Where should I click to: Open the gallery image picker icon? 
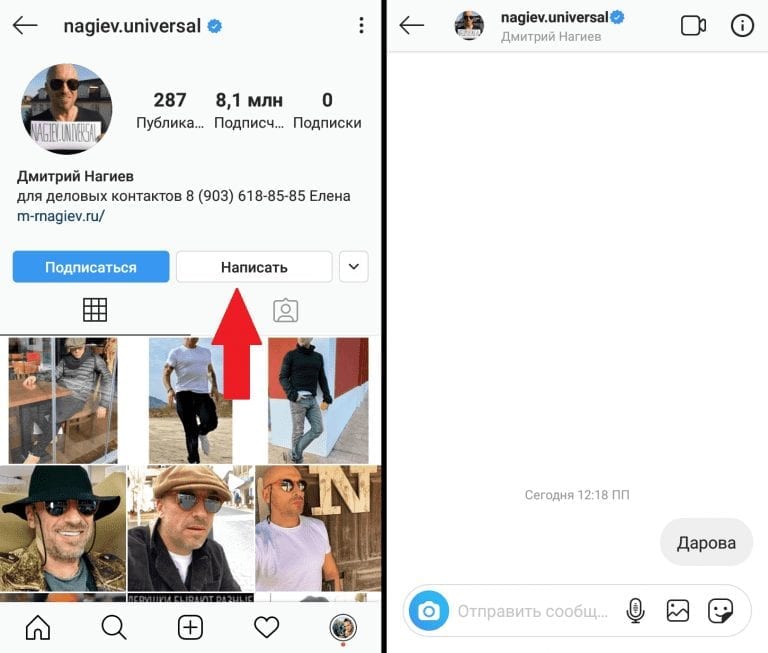pos(678,611)
